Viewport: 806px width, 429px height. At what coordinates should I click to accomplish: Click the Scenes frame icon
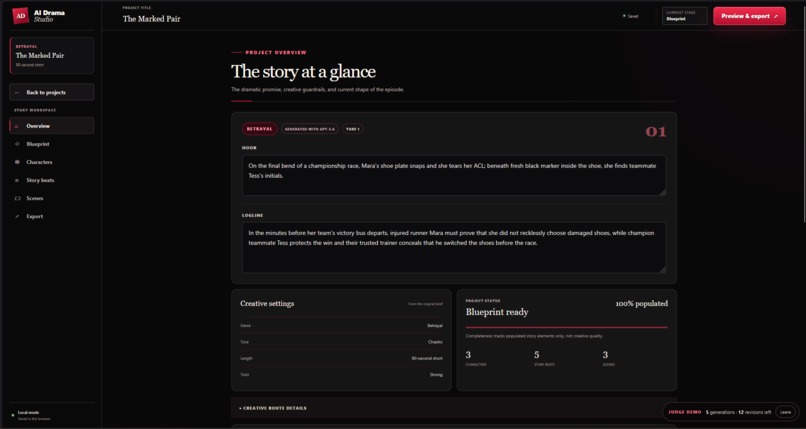(17, 198)
